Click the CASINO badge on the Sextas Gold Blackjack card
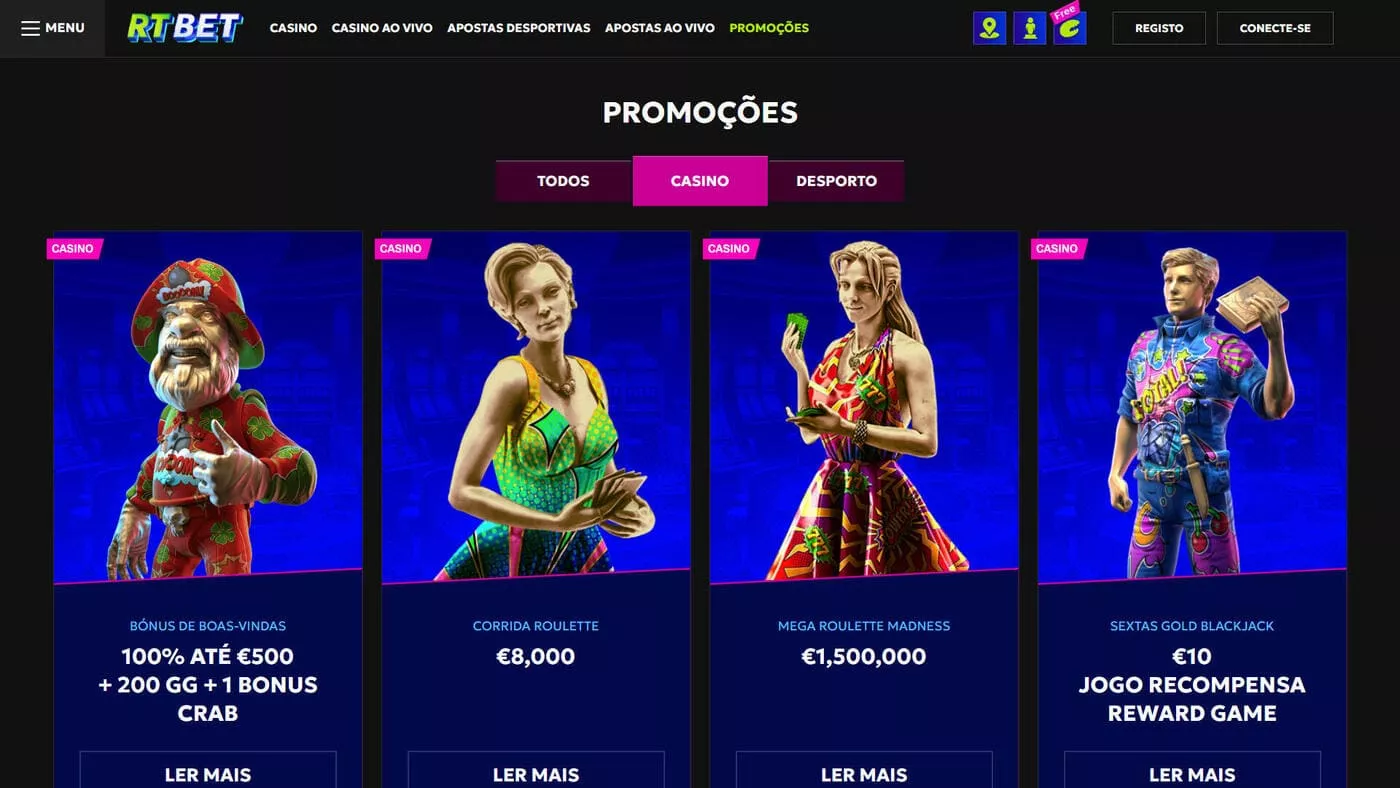The height and width of the screenshot is (788, 1400). [x=1058, y=248]
